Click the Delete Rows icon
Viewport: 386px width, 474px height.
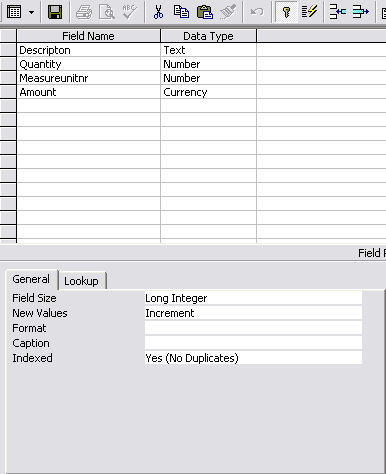click(361, 12)
